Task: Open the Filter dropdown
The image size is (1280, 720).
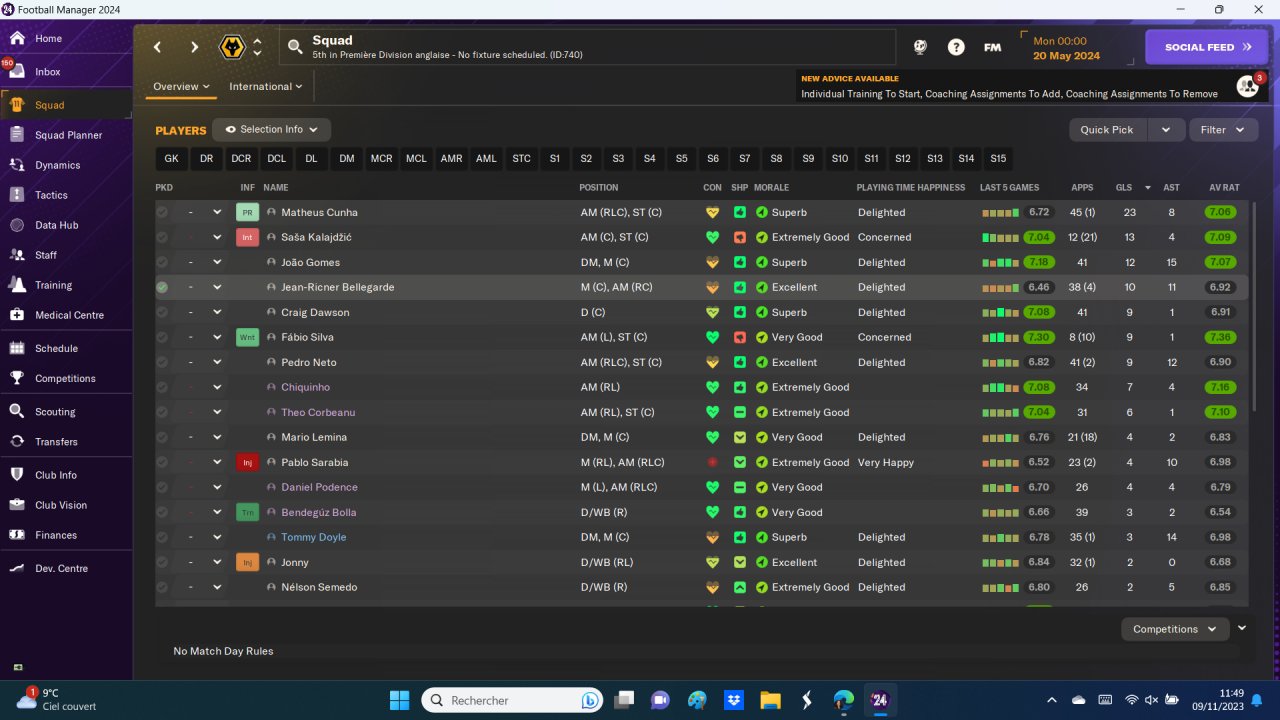Action: 1223,130
